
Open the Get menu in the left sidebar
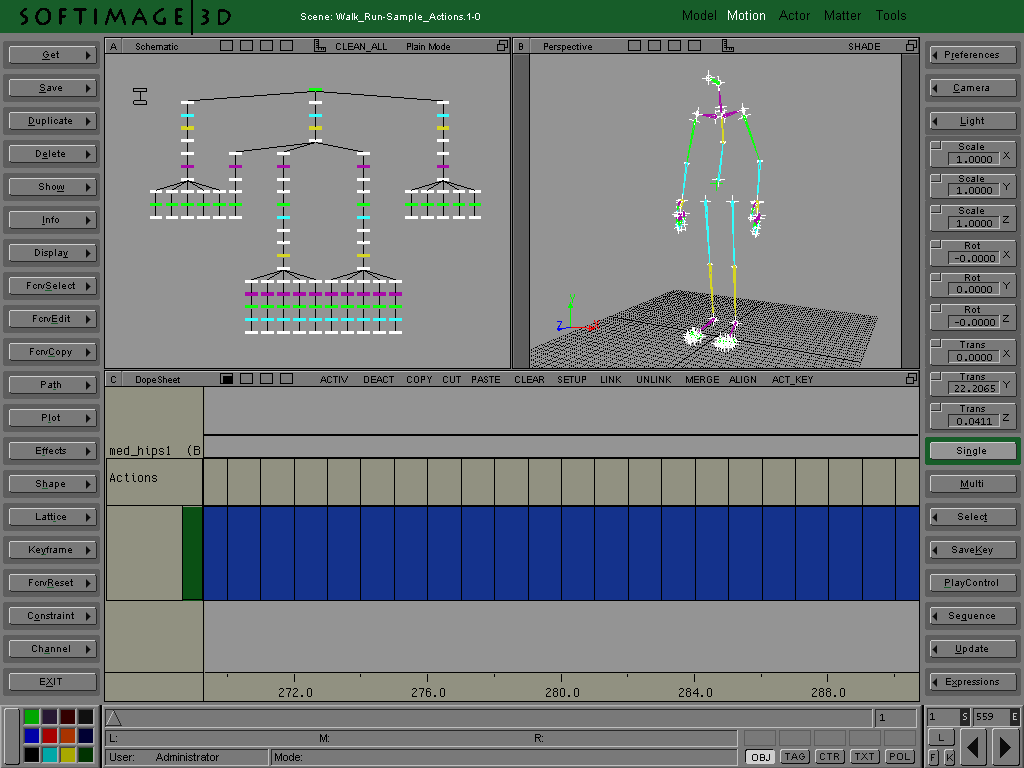(x=51, y=54)
